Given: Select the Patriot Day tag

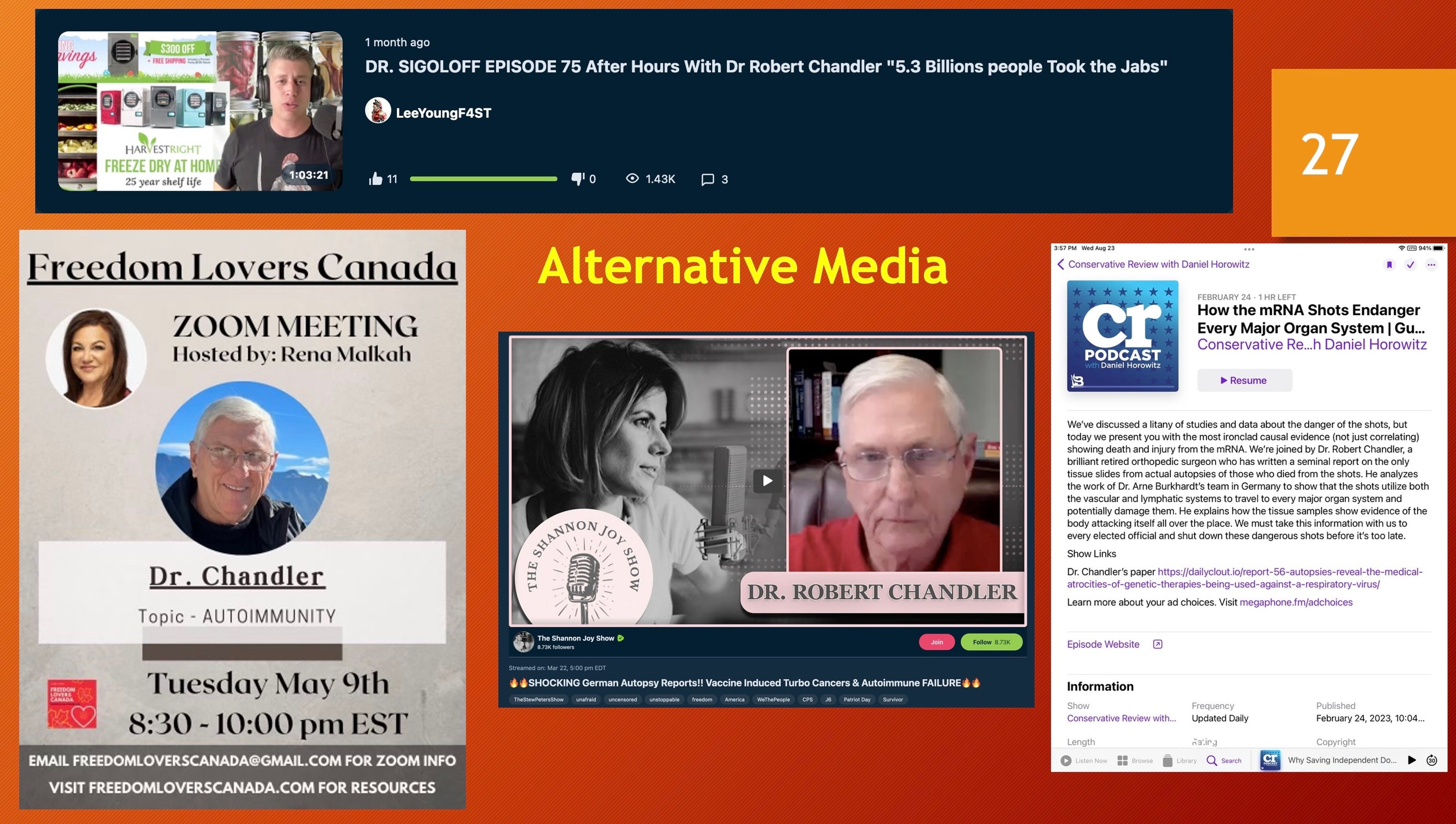Looking at the screenshot, I should point(856,700).
